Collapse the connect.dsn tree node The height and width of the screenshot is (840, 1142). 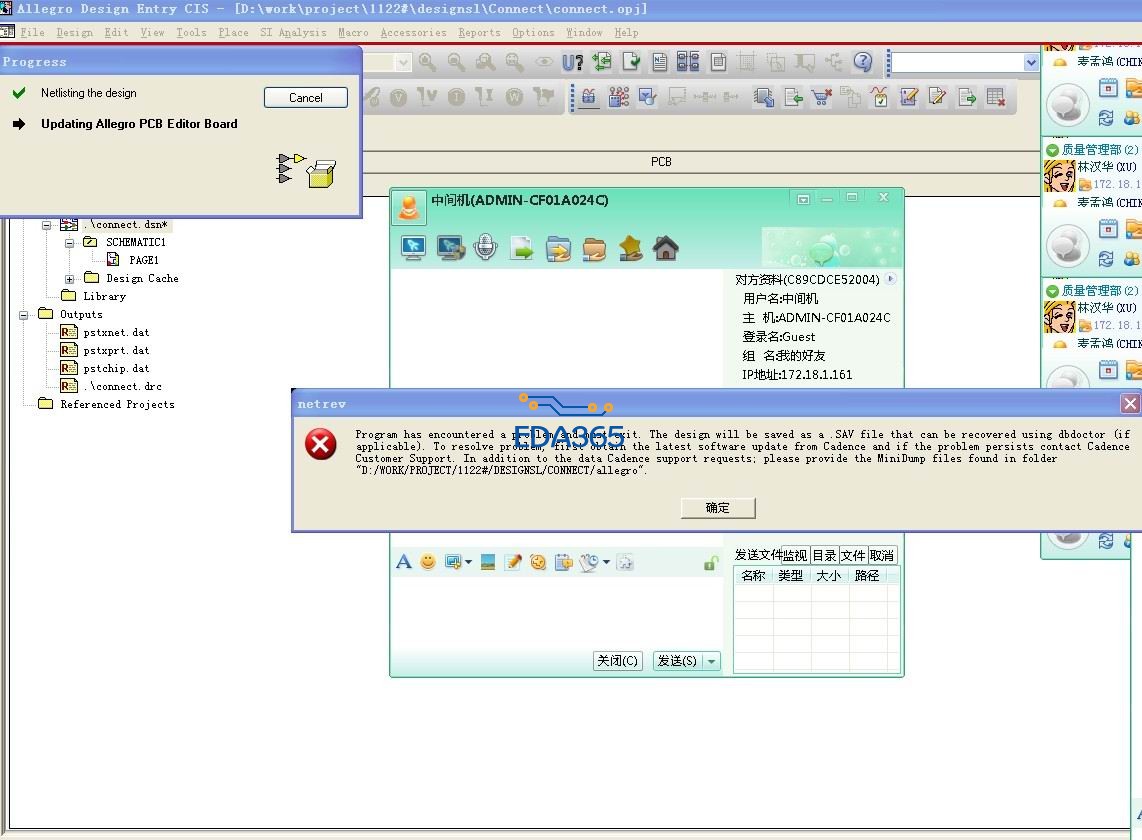(x=47, y=225)
